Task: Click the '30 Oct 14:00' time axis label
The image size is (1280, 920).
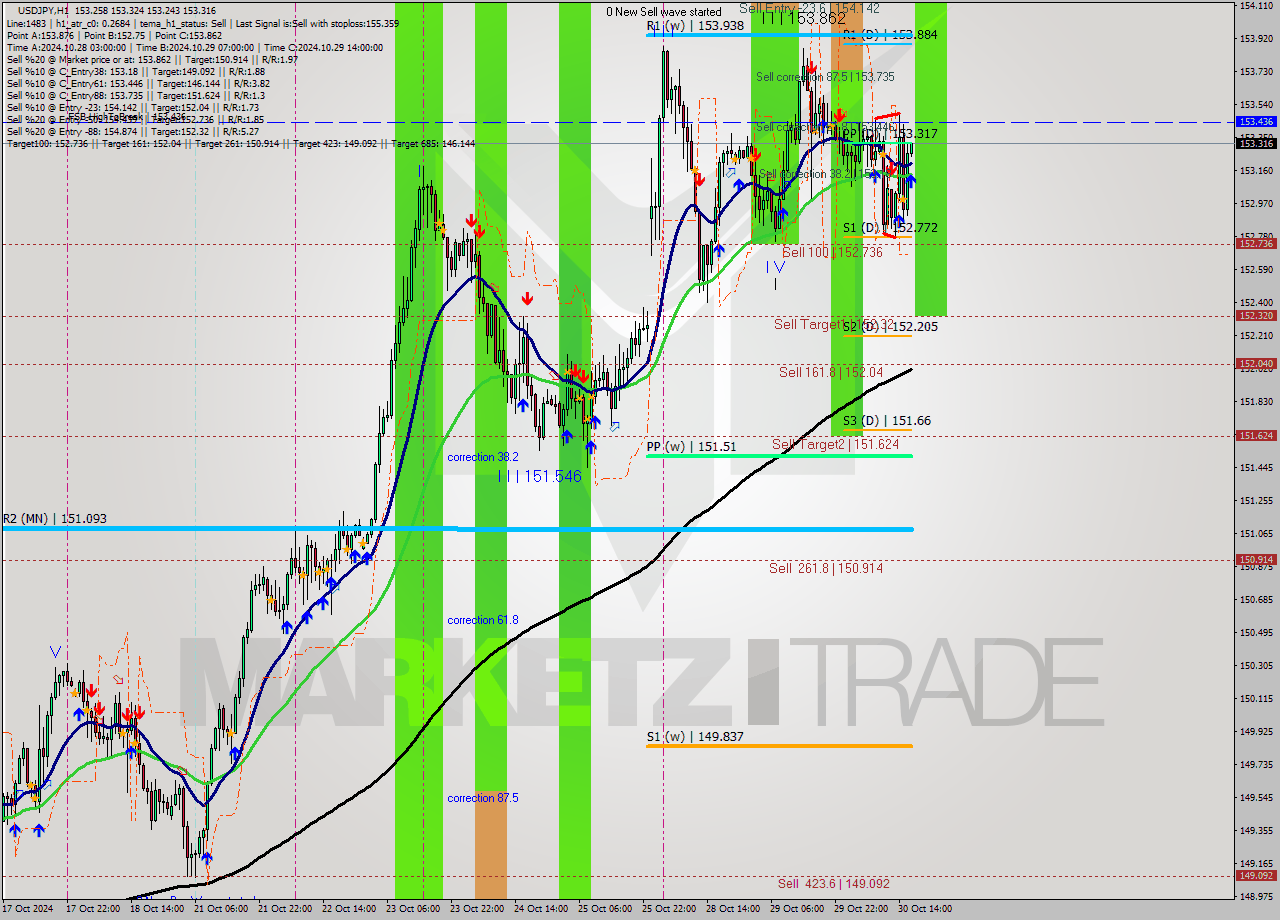Action: [925, 909]
